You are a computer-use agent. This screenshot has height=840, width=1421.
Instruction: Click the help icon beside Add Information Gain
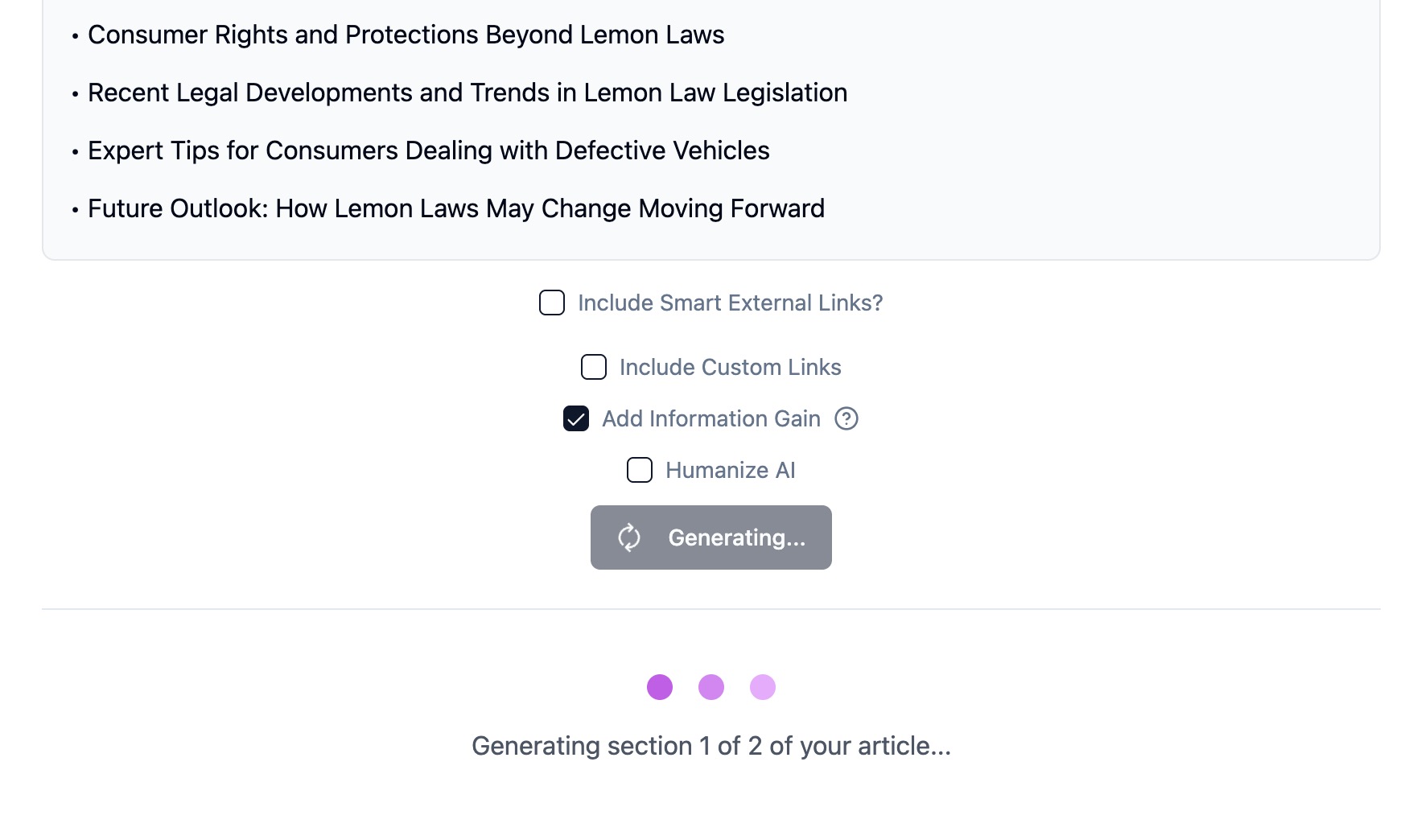(x=846, y=418)
